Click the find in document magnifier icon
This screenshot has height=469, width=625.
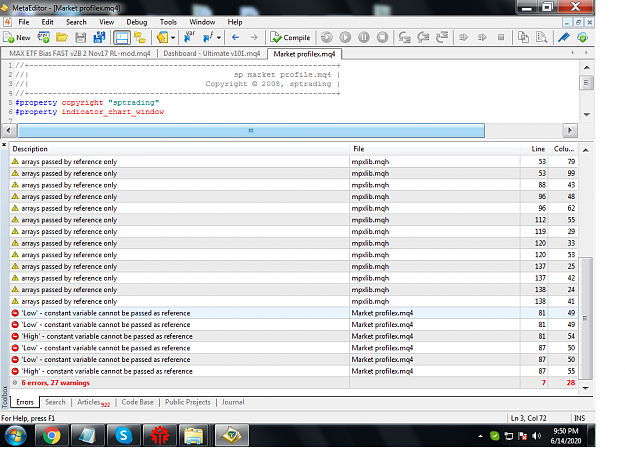pyautogui.click(x=541, y=37)
